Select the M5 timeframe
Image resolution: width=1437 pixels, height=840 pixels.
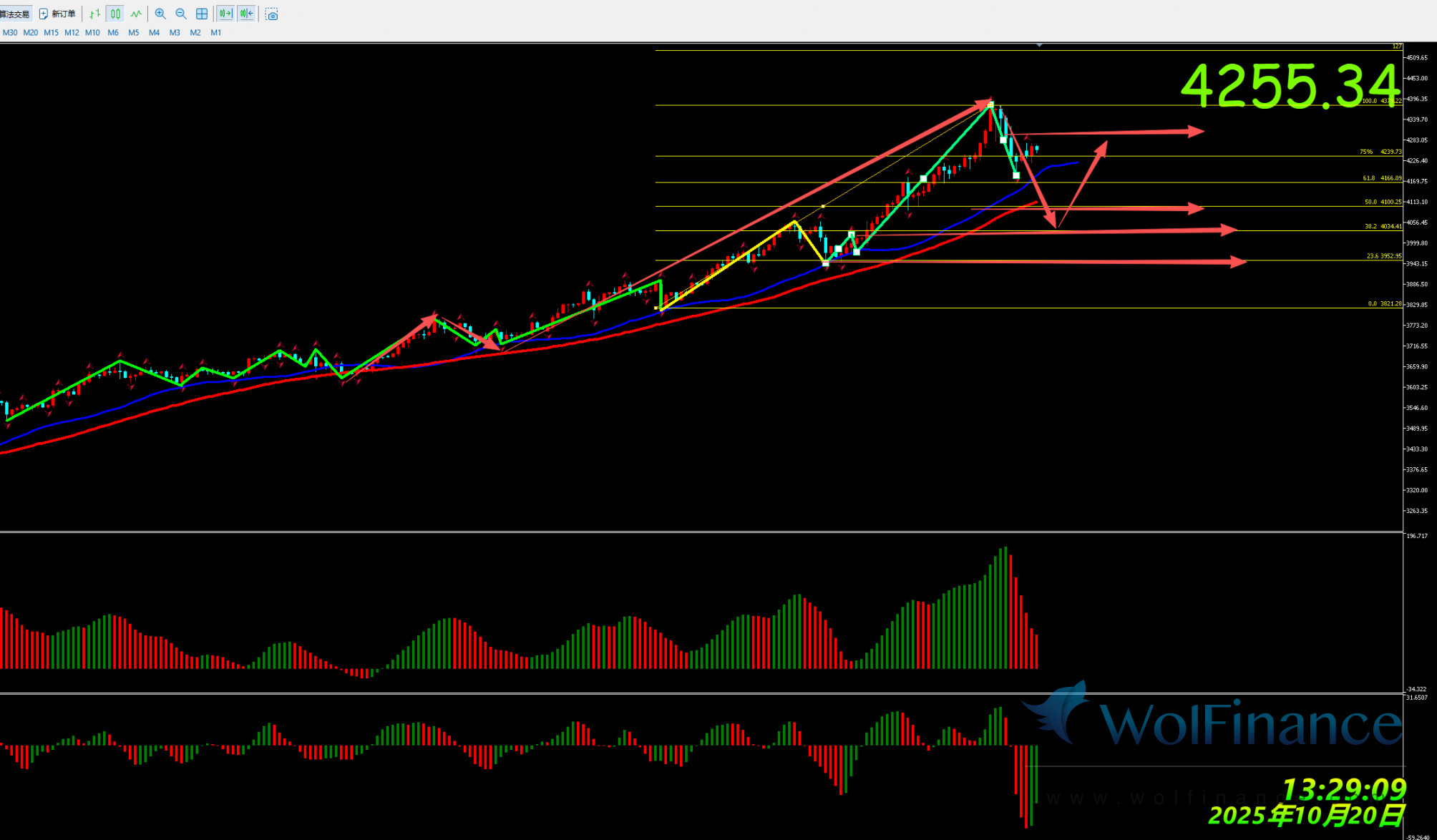pyautogui.click(x=133, y=33)
